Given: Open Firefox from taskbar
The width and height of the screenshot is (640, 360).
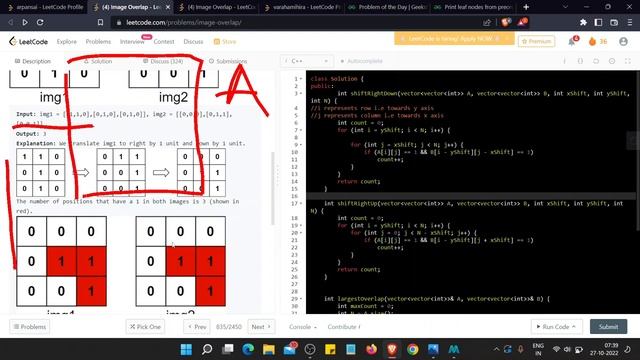Looking at the screenshot, I should [x=371, y=349].
